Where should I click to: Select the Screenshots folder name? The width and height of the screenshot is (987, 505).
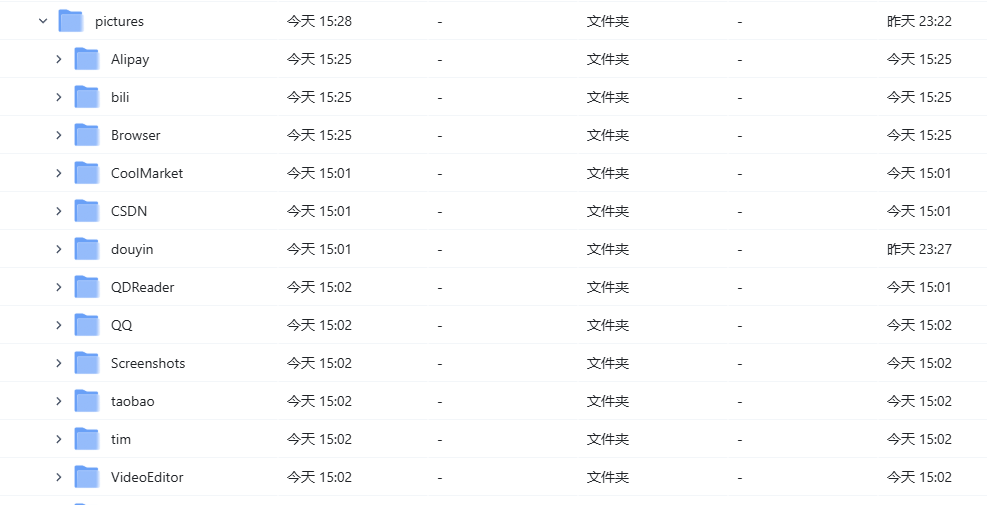148,363
